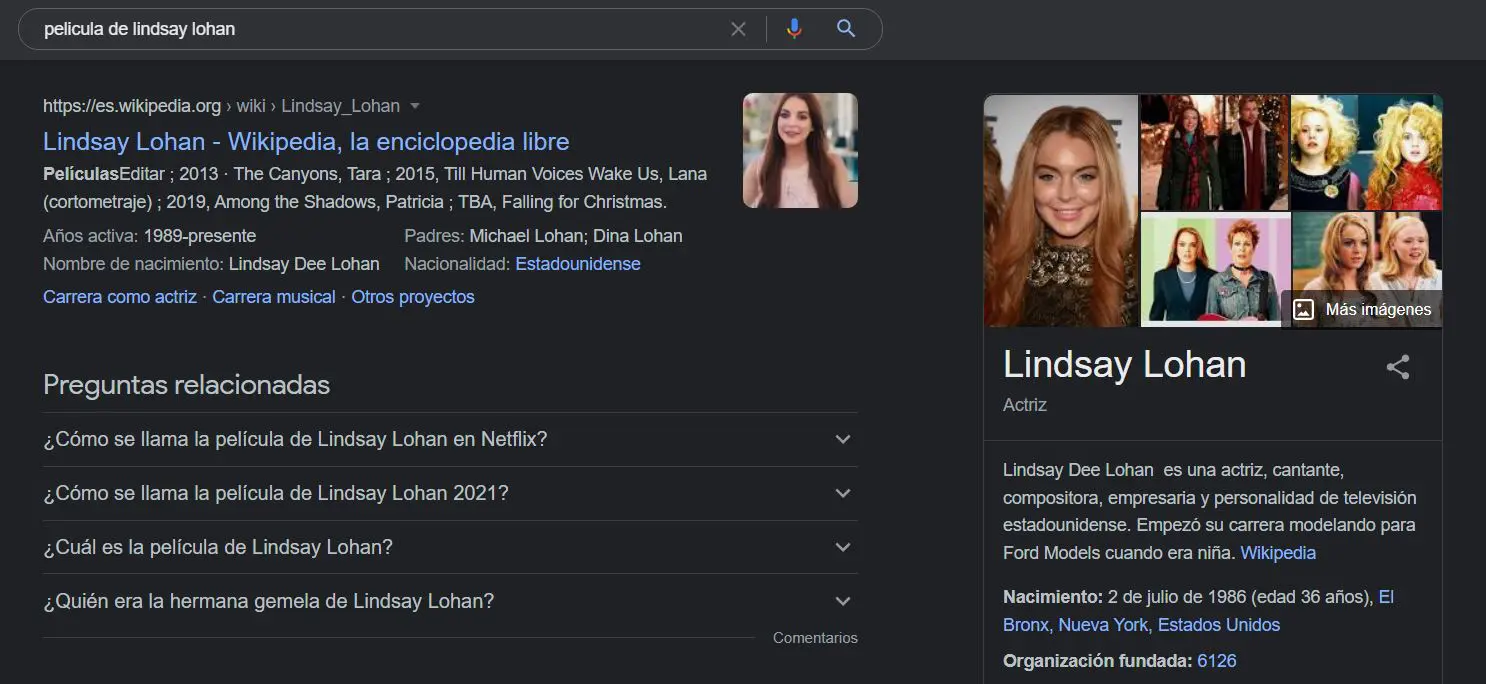Open the Otros proyectos link
The height and width of the screenshot is (684, 1486).
(x=413, y=297)
